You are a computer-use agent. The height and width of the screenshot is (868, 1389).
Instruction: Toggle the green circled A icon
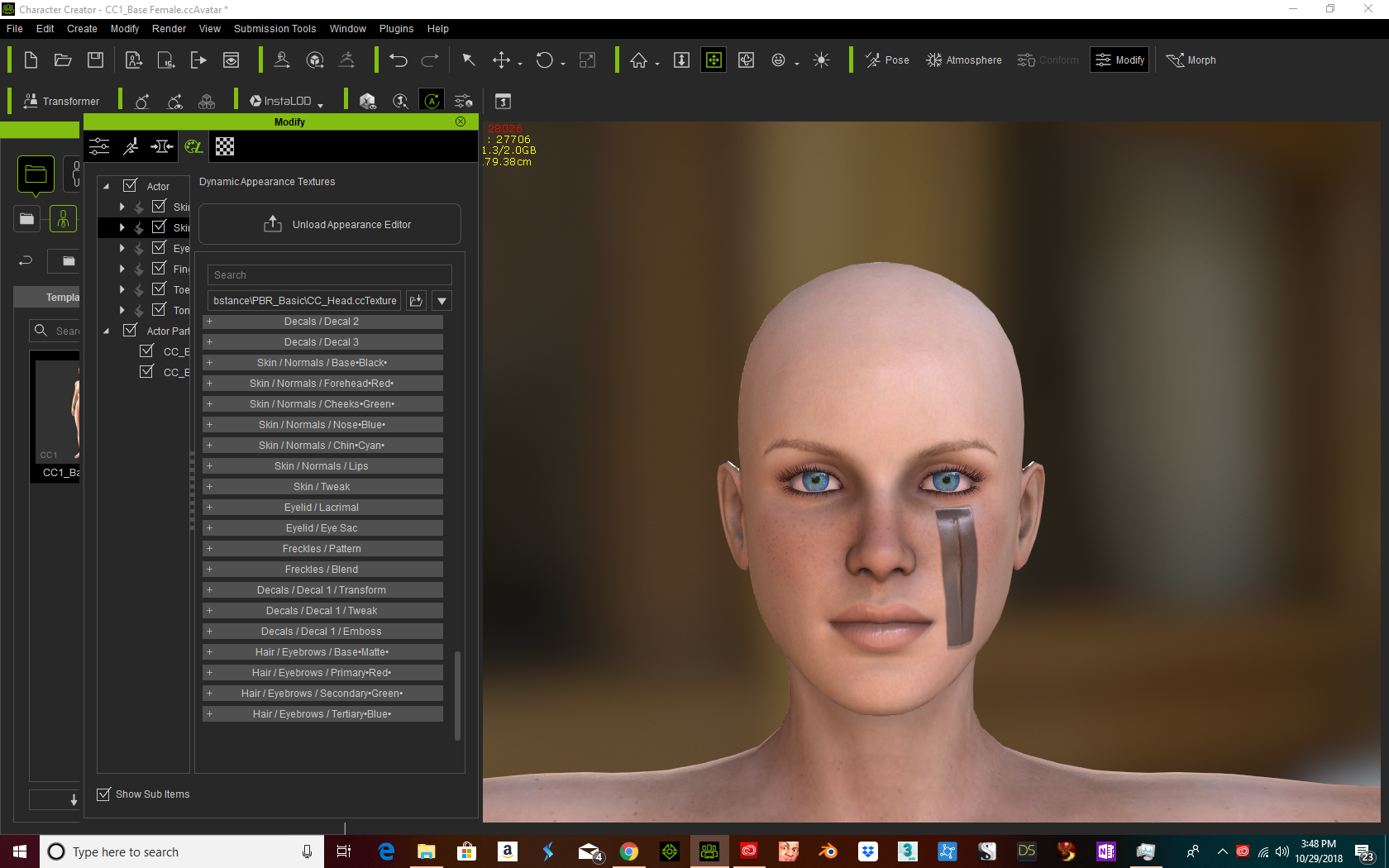click(432, 101)
